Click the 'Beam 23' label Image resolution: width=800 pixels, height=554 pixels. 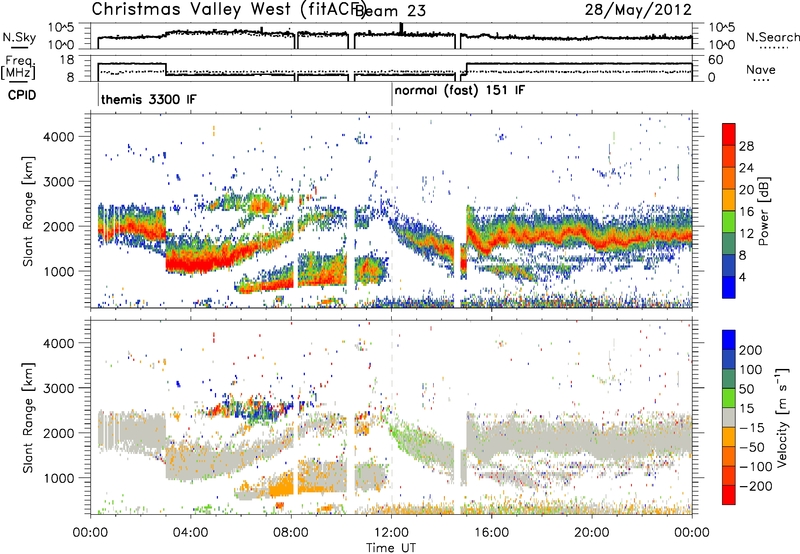click(390, 11)
